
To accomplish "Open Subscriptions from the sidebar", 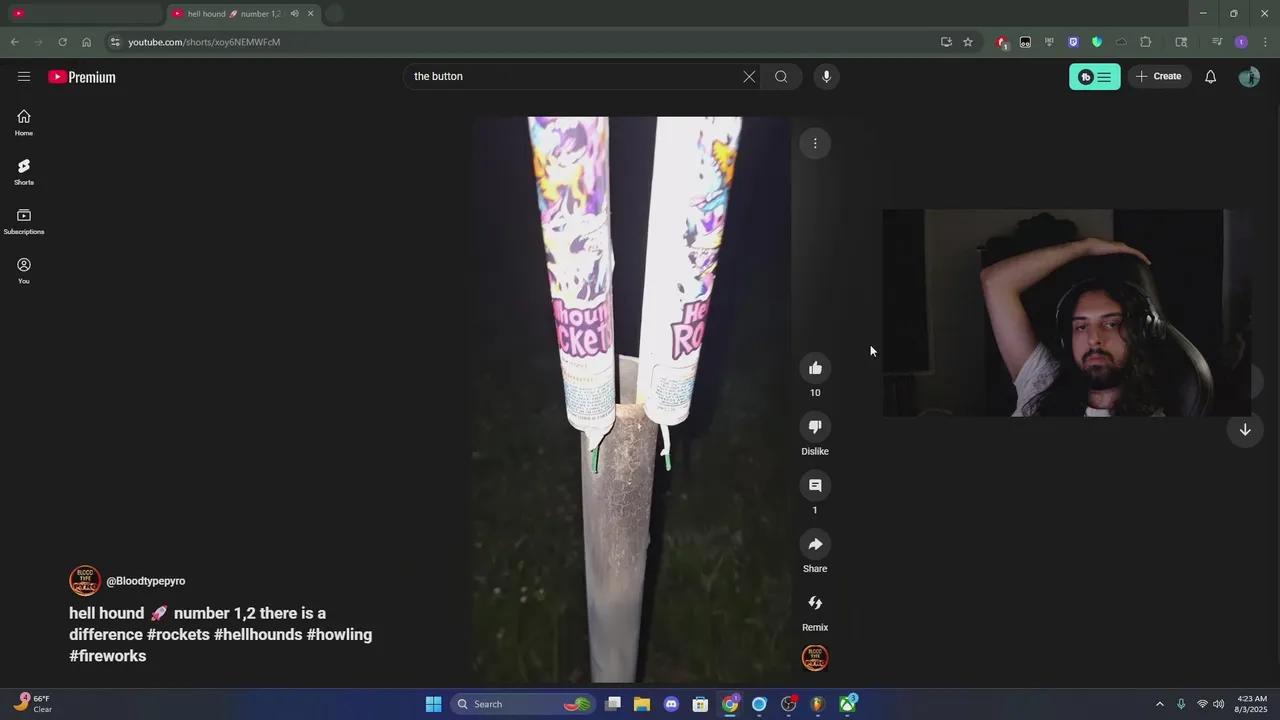I will click(x=23, y=221).
